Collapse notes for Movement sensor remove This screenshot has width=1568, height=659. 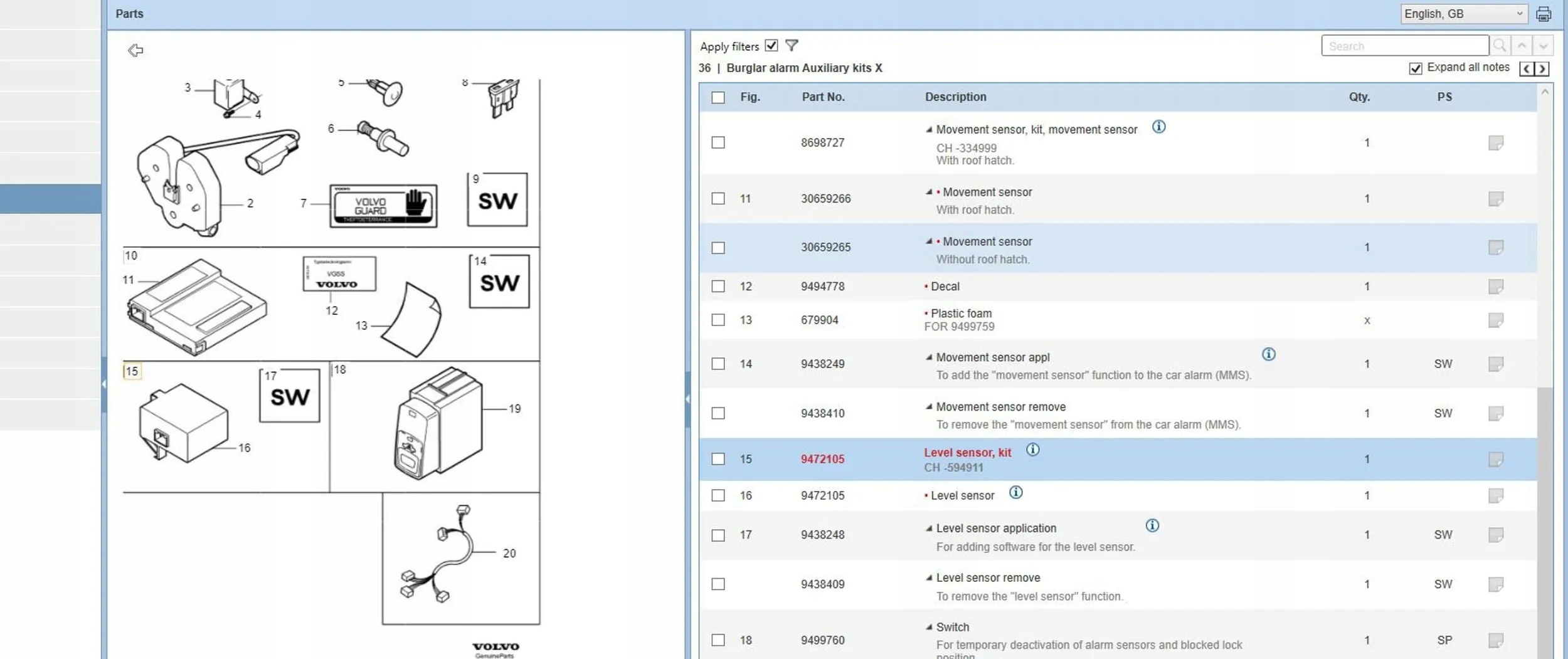pos(929,407)
